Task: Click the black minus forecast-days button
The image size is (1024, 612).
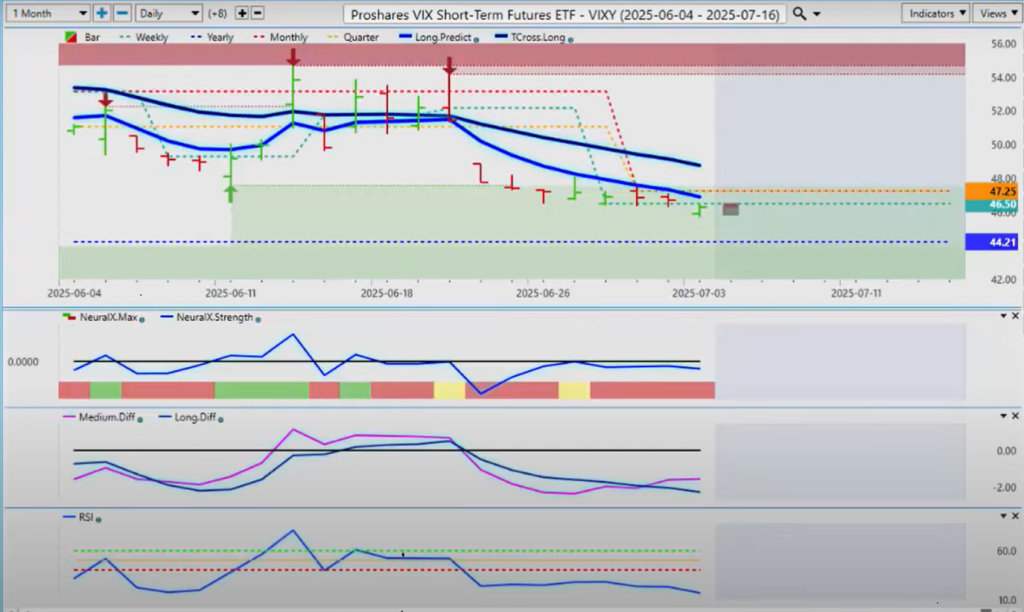Action: tap(257, 14)
